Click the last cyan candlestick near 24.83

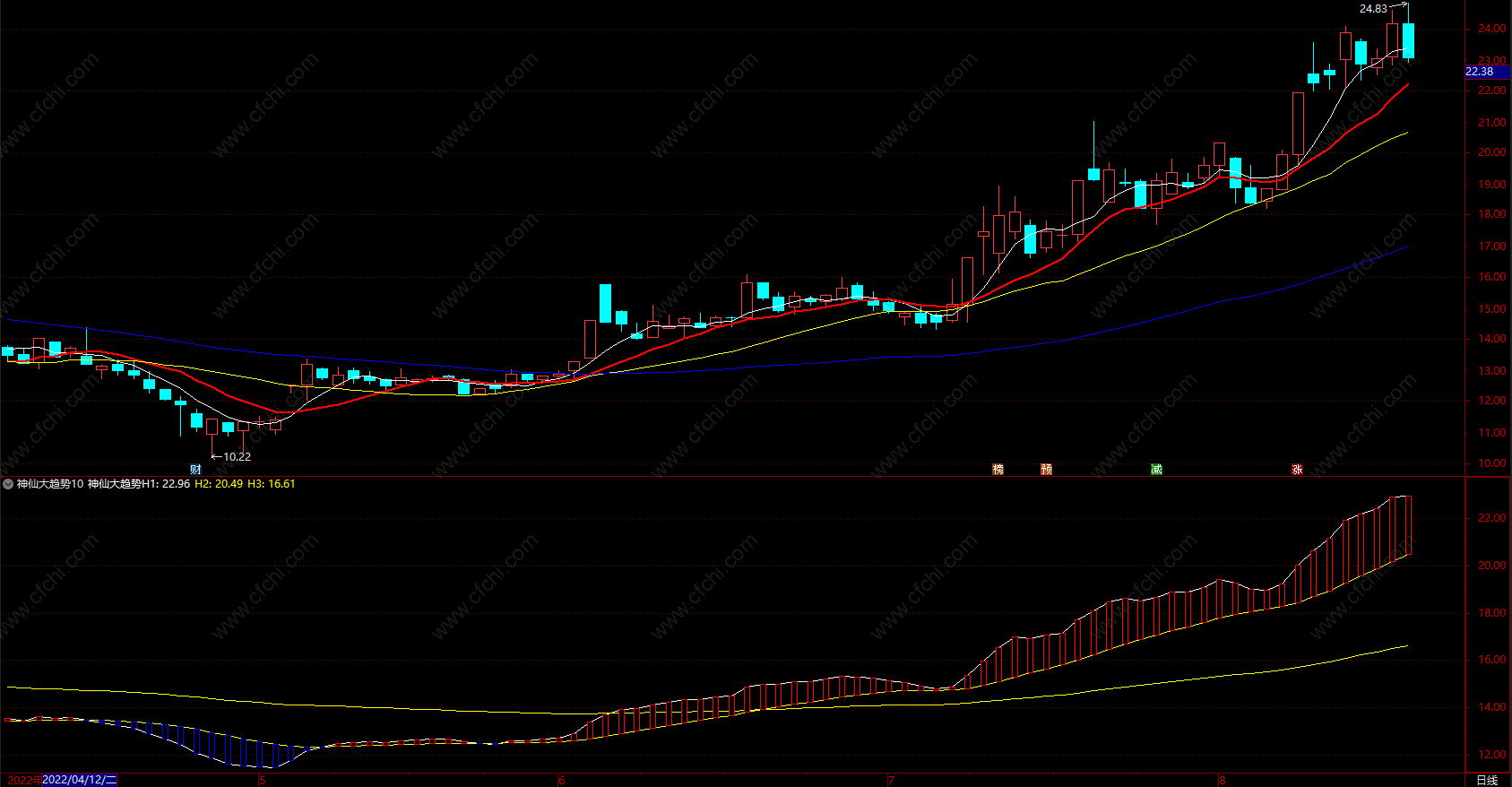pyautogui.click(x=1408, y=40)
